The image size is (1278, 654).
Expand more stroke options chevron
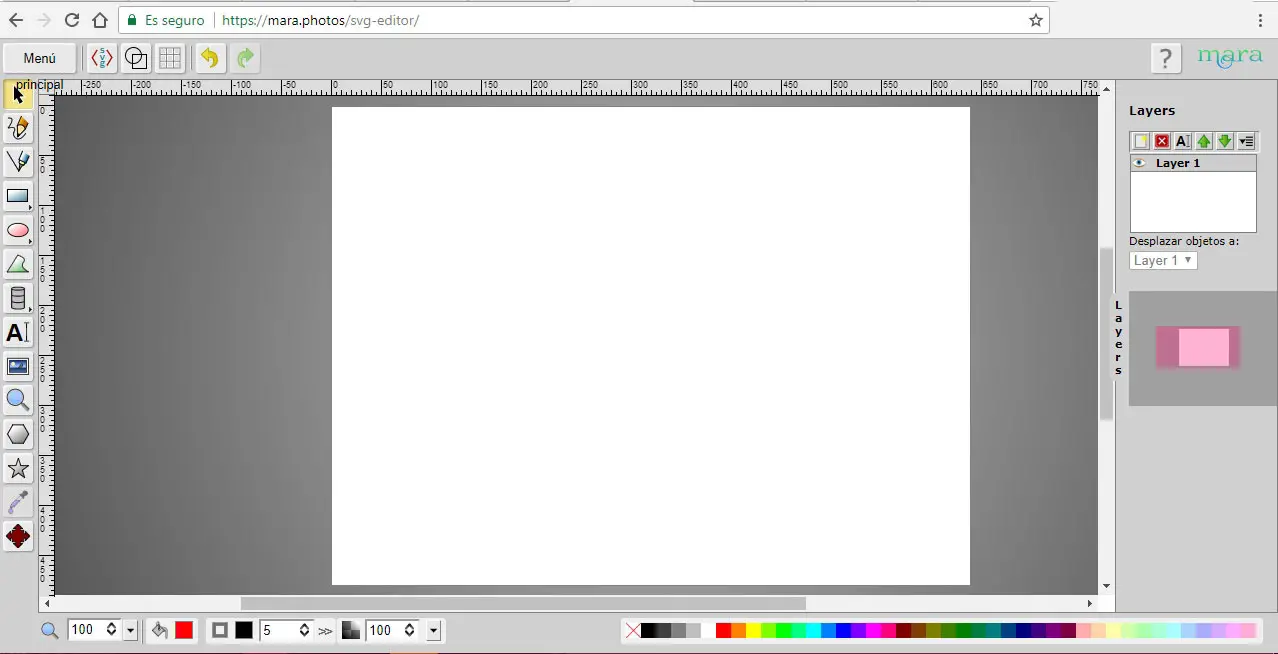click(325, 631)
